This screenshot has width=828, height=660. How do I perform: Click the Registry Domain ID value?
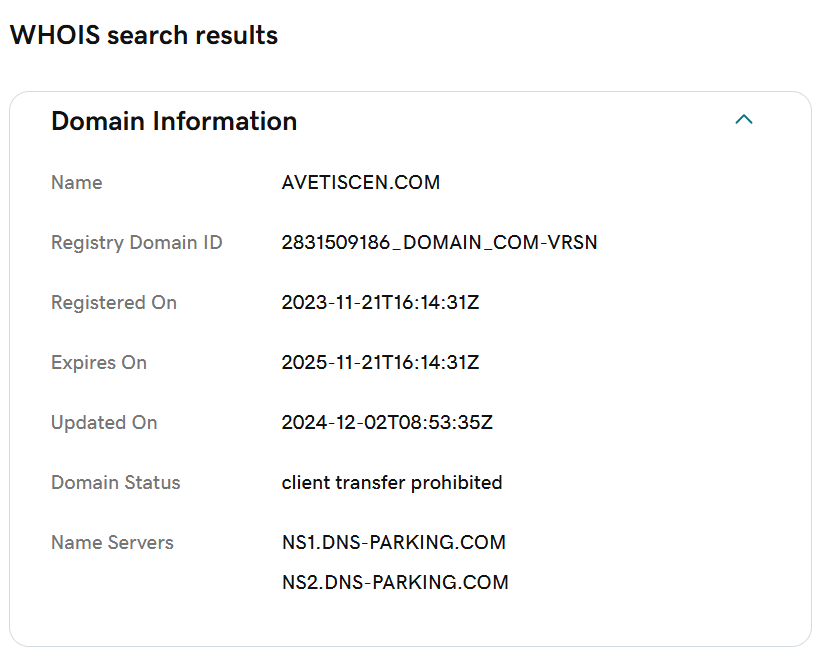439,242
